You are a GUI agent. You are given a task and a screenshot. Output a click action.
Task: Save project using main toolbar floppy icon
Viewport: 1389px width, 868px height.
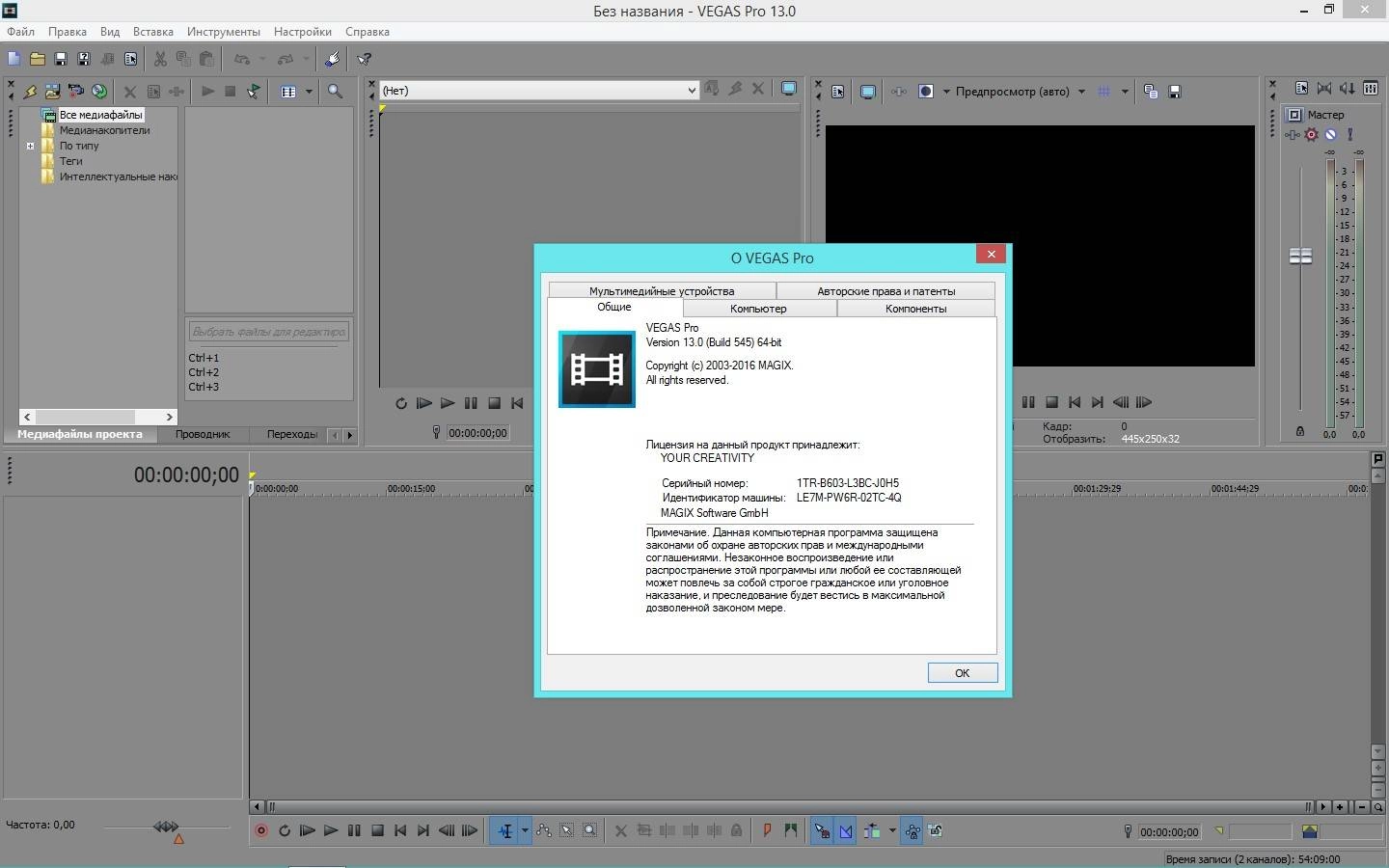60,59
